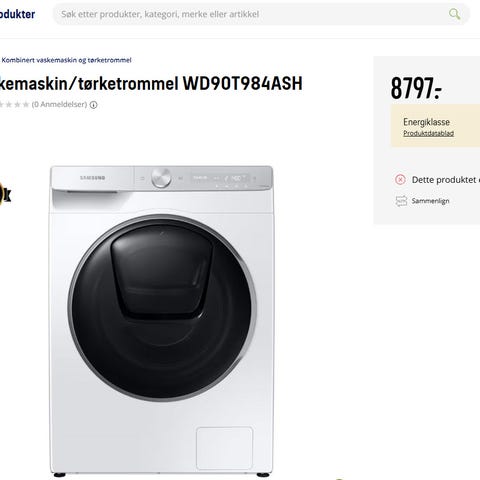Click the control dial on washer image

click(161, 178)
